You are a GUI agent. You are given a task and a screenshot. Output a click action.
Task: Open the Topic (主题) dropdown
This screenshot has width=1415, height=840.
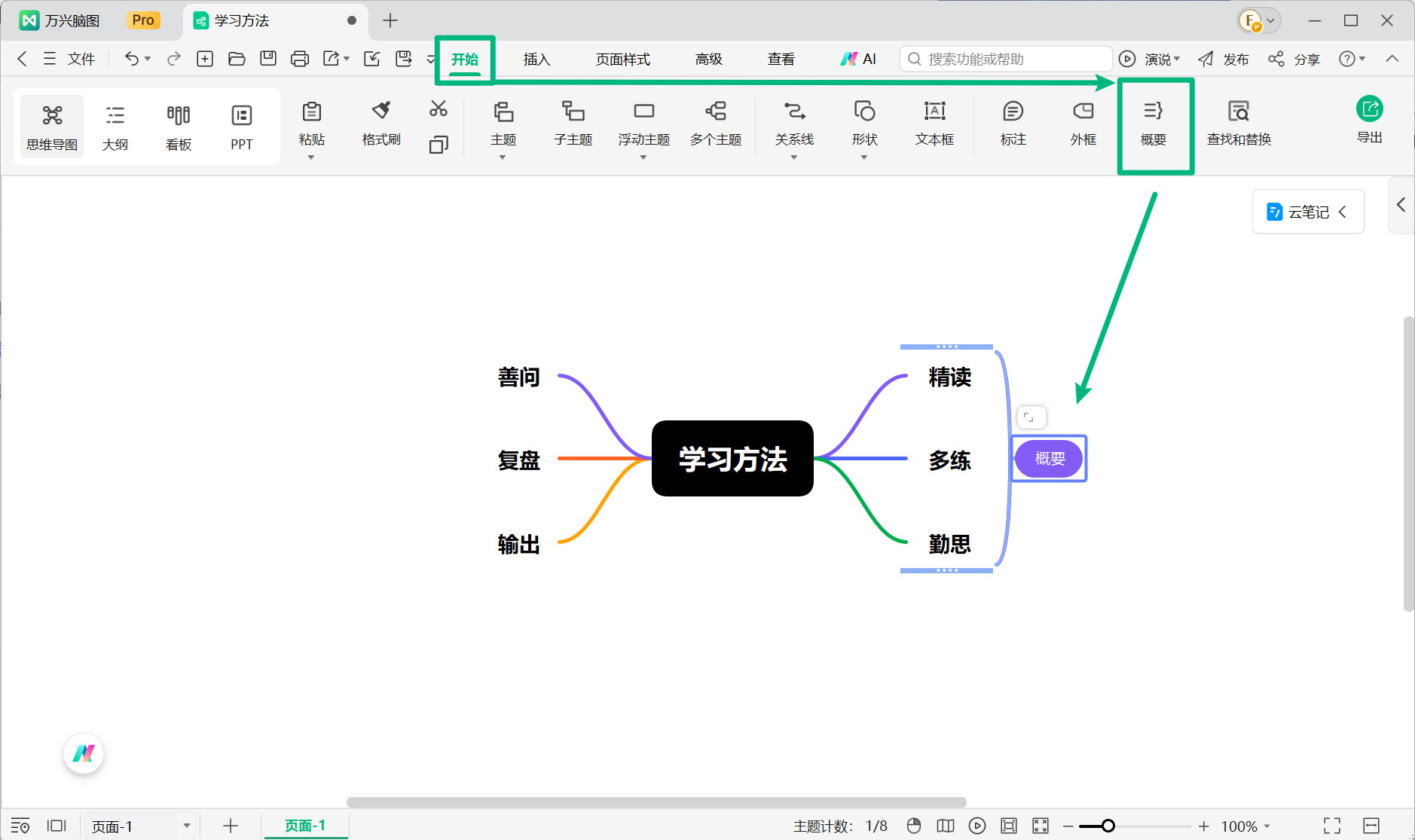503,157
